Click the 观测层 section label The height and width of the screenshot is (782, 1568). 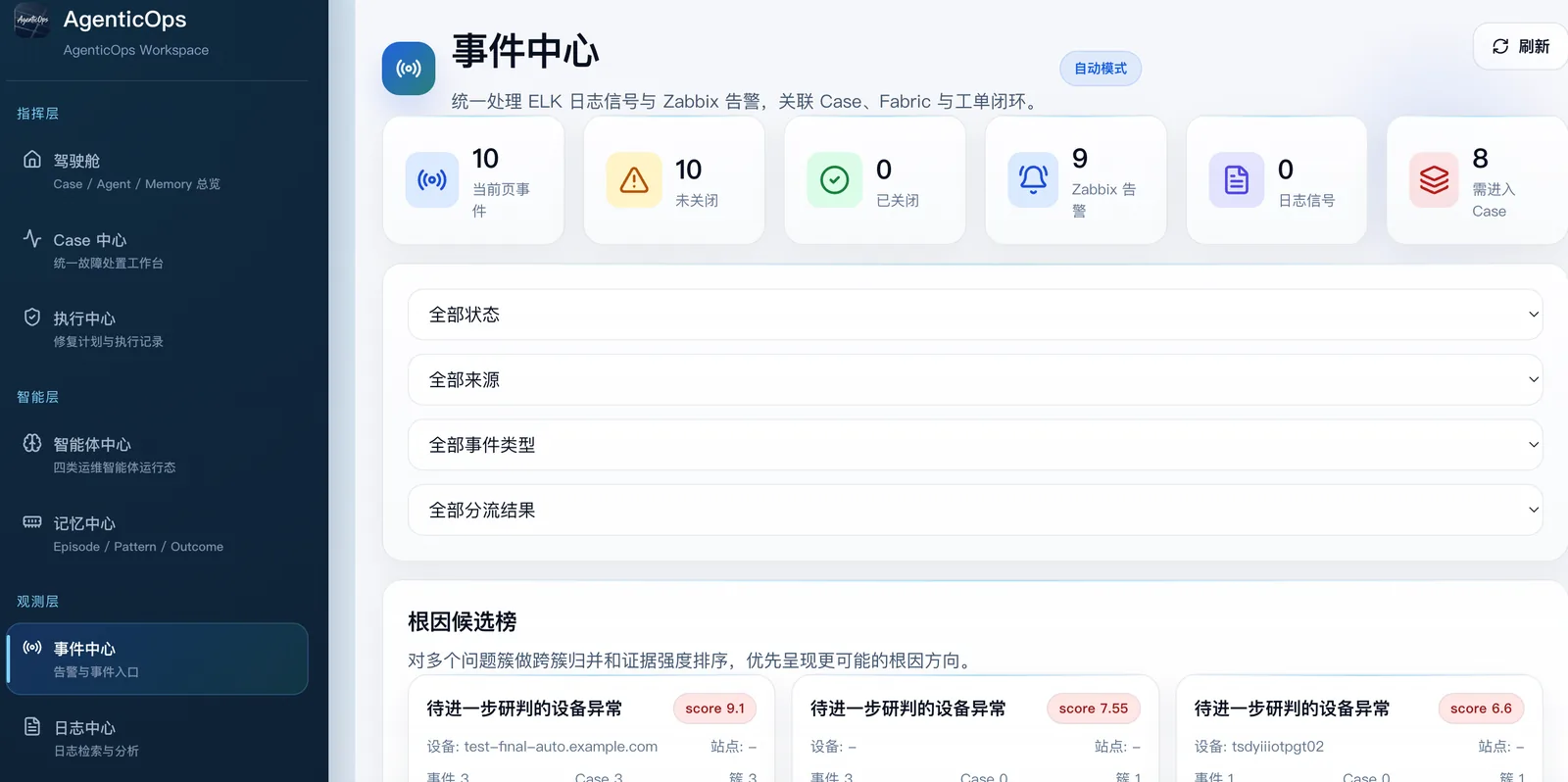coord(37,602)
